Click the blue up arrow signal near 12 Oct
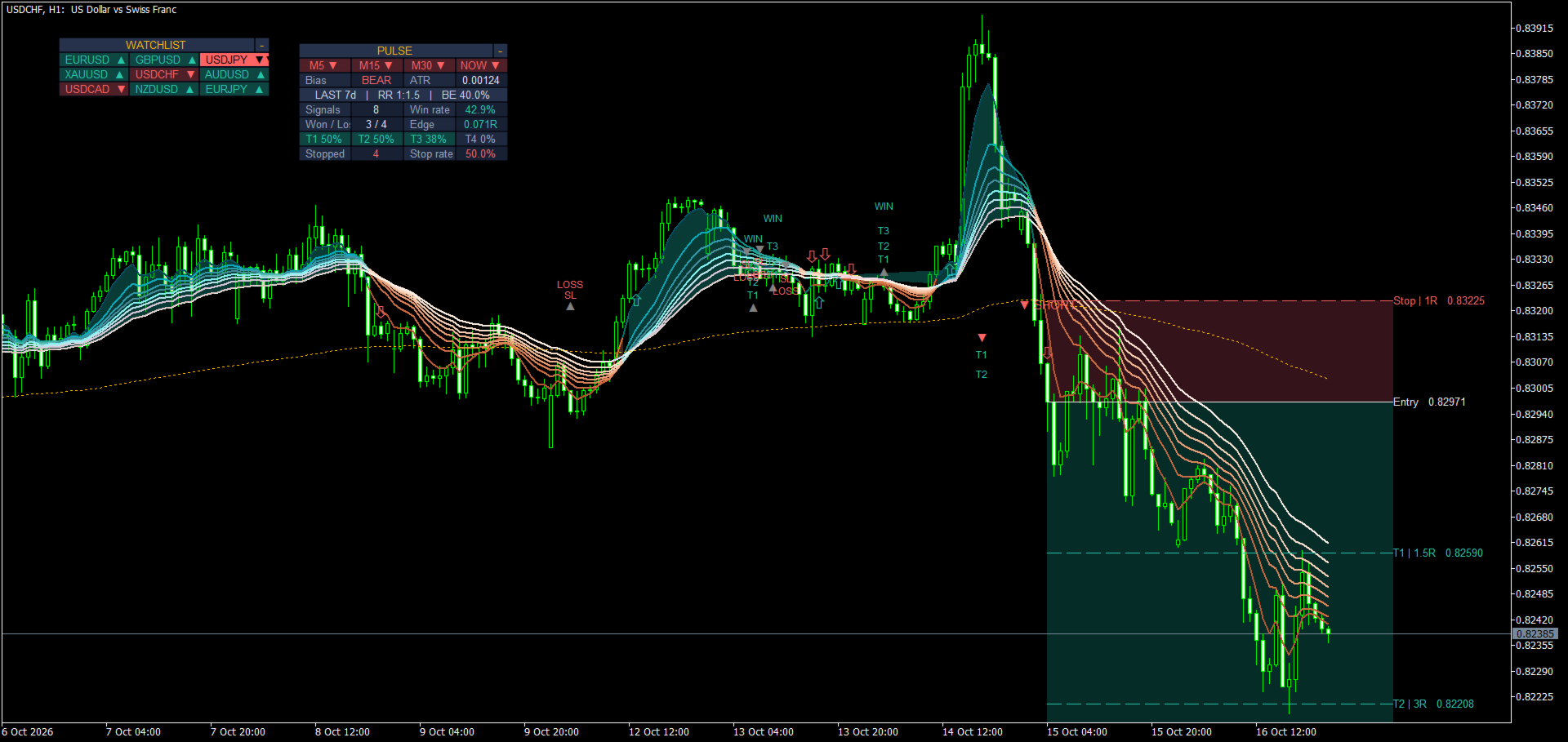This screenshot has height=742, width=1568. [636, 300]
